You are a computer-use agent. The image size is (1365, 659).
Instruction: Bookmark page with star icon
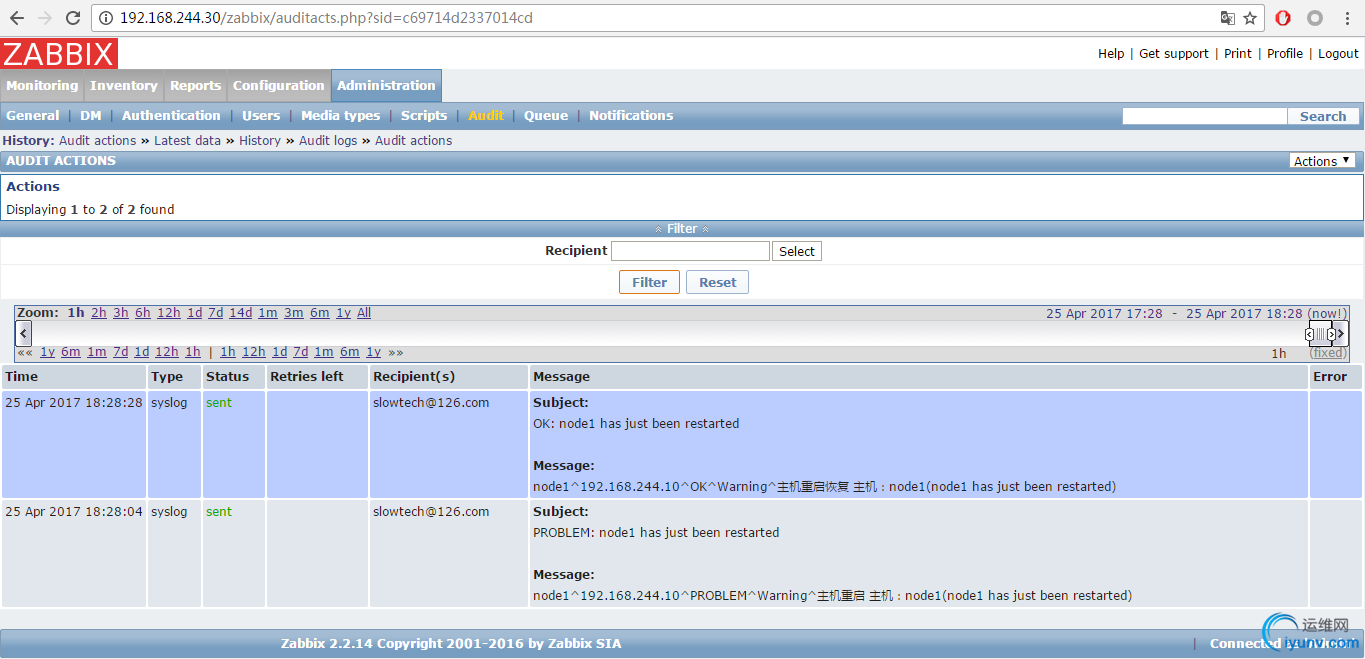tap(1250, 18)
